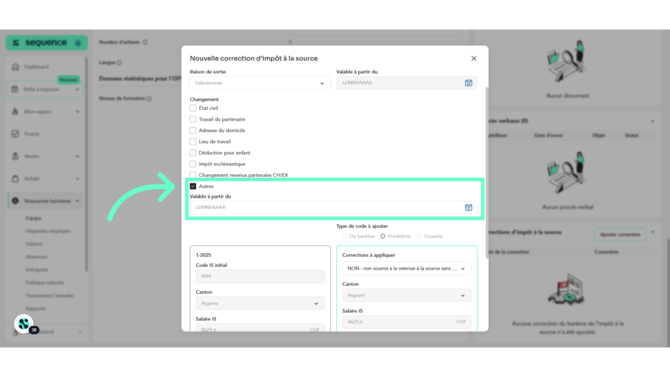The image size is (670, 377).
Task: Uncheck the Autres checkbox
Action: (x=193, y=186)
